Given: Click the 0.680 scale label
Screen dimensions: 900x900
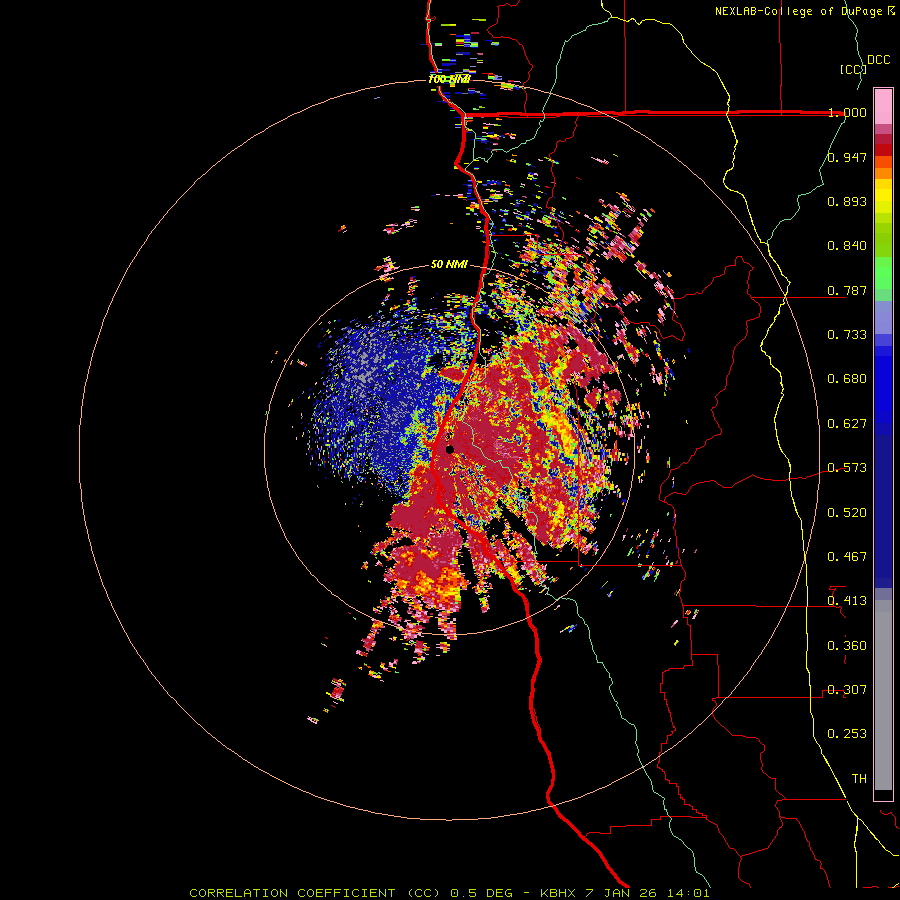Looking at the screenshot, I should click(847, 379).
